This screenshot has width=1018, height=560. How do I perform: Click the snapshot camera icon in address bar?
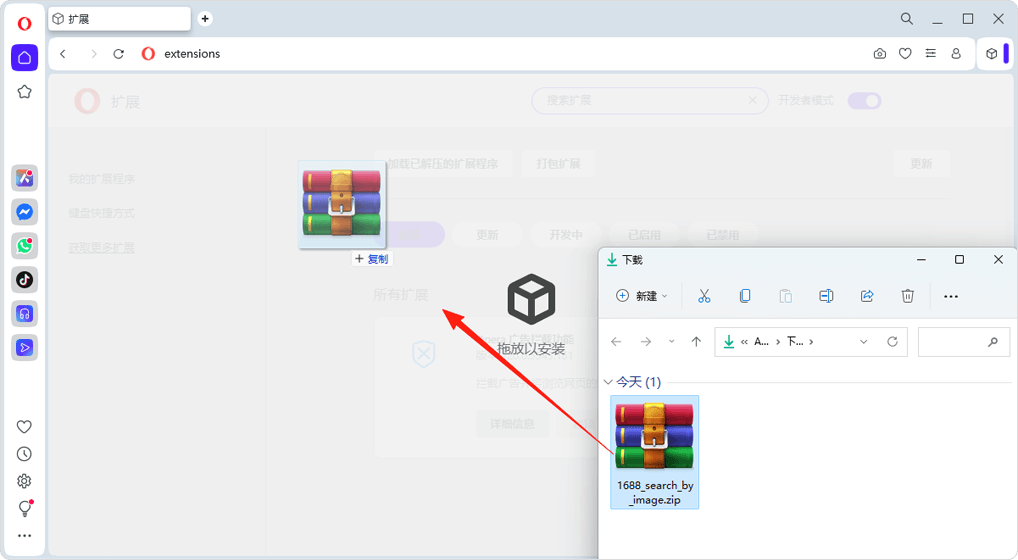click(x=879, y=54)
